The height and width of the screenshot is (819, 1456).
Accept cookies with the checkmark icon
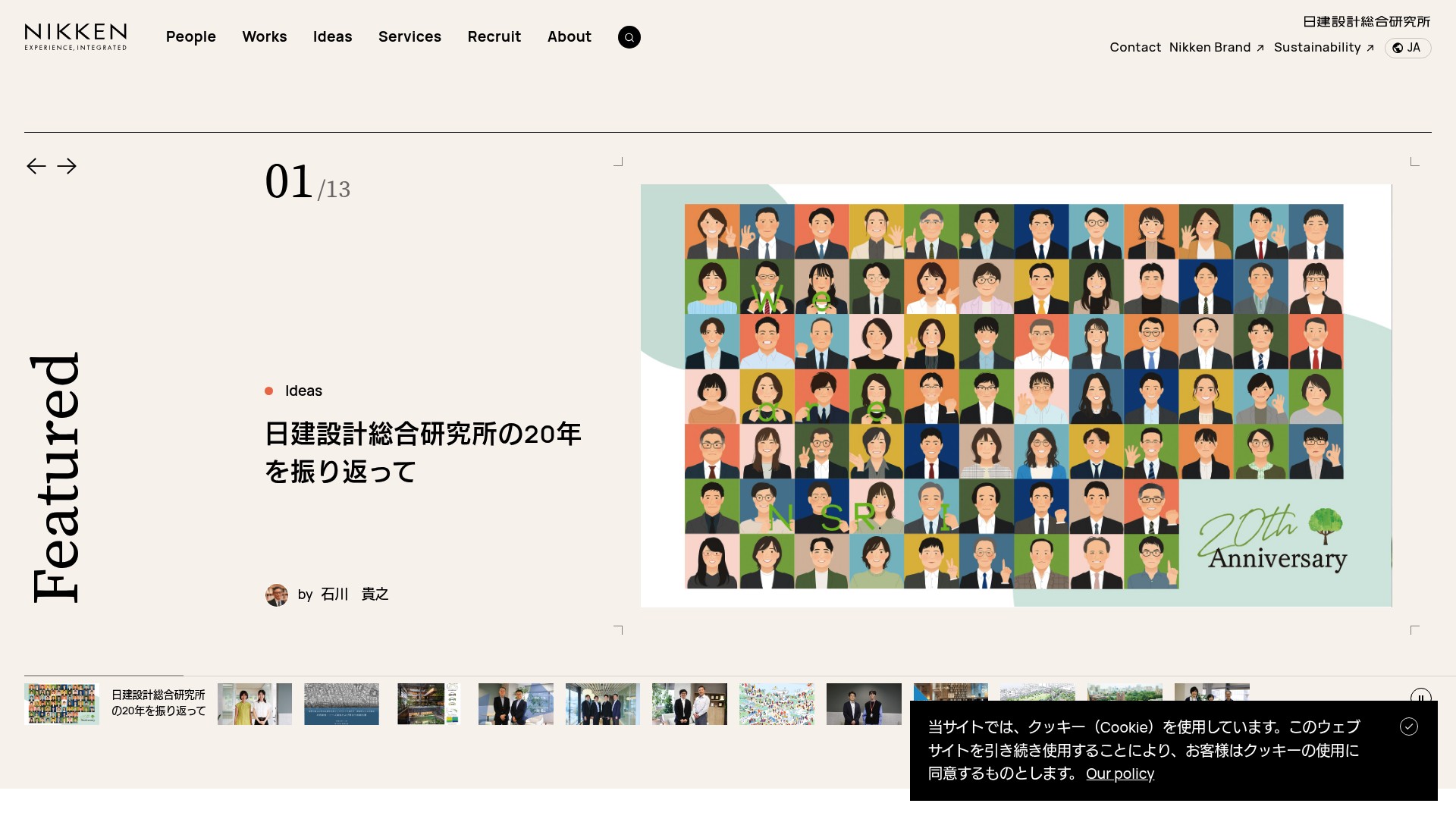coord(1409,726)
